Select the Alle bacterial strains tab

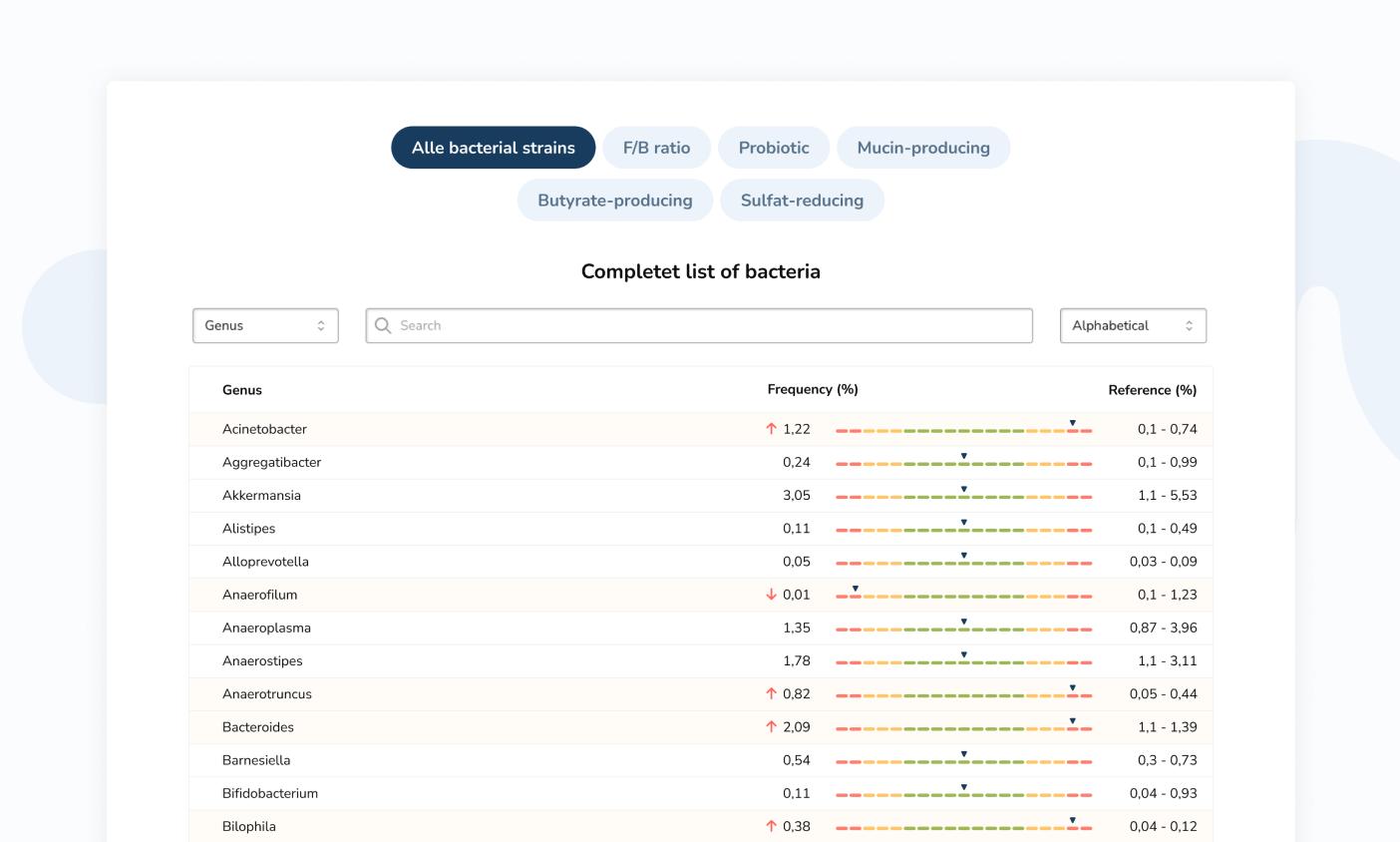tap(493, 148)
